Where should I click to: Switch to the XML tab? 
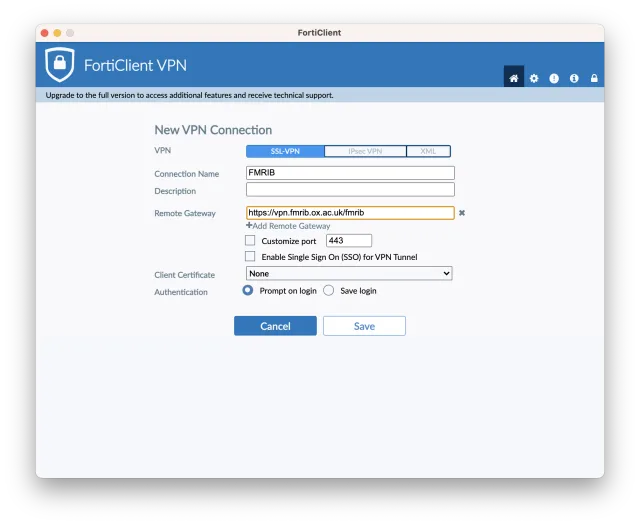click(x=428, y=151)
